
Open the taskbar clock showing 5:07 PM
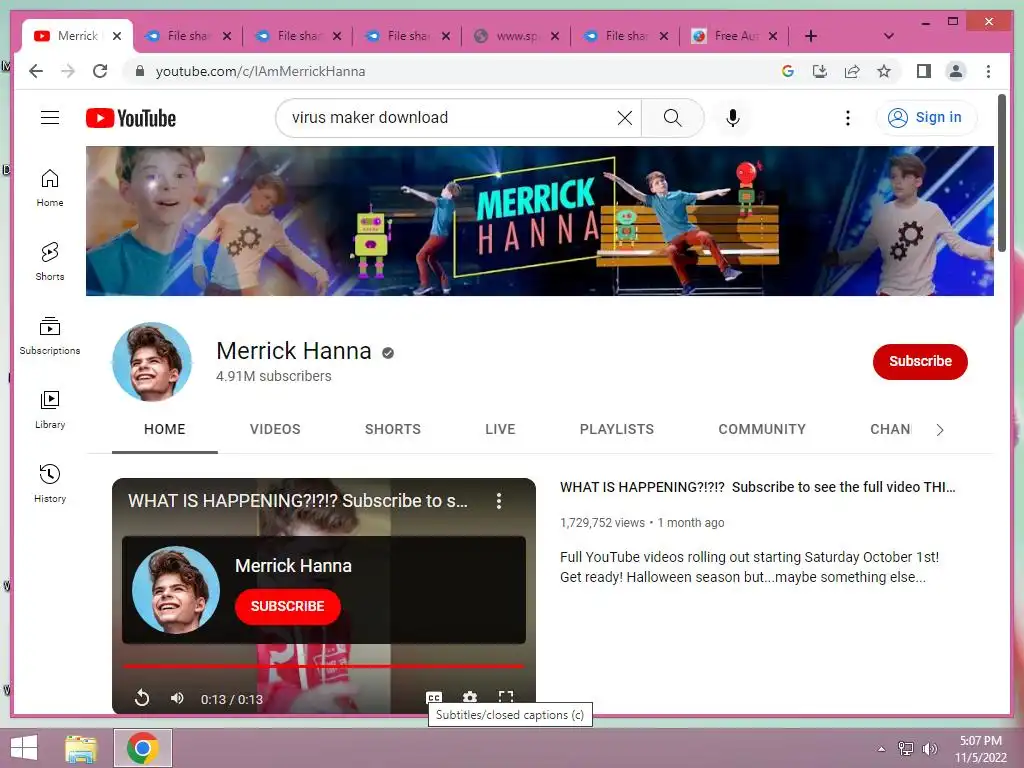980,749
